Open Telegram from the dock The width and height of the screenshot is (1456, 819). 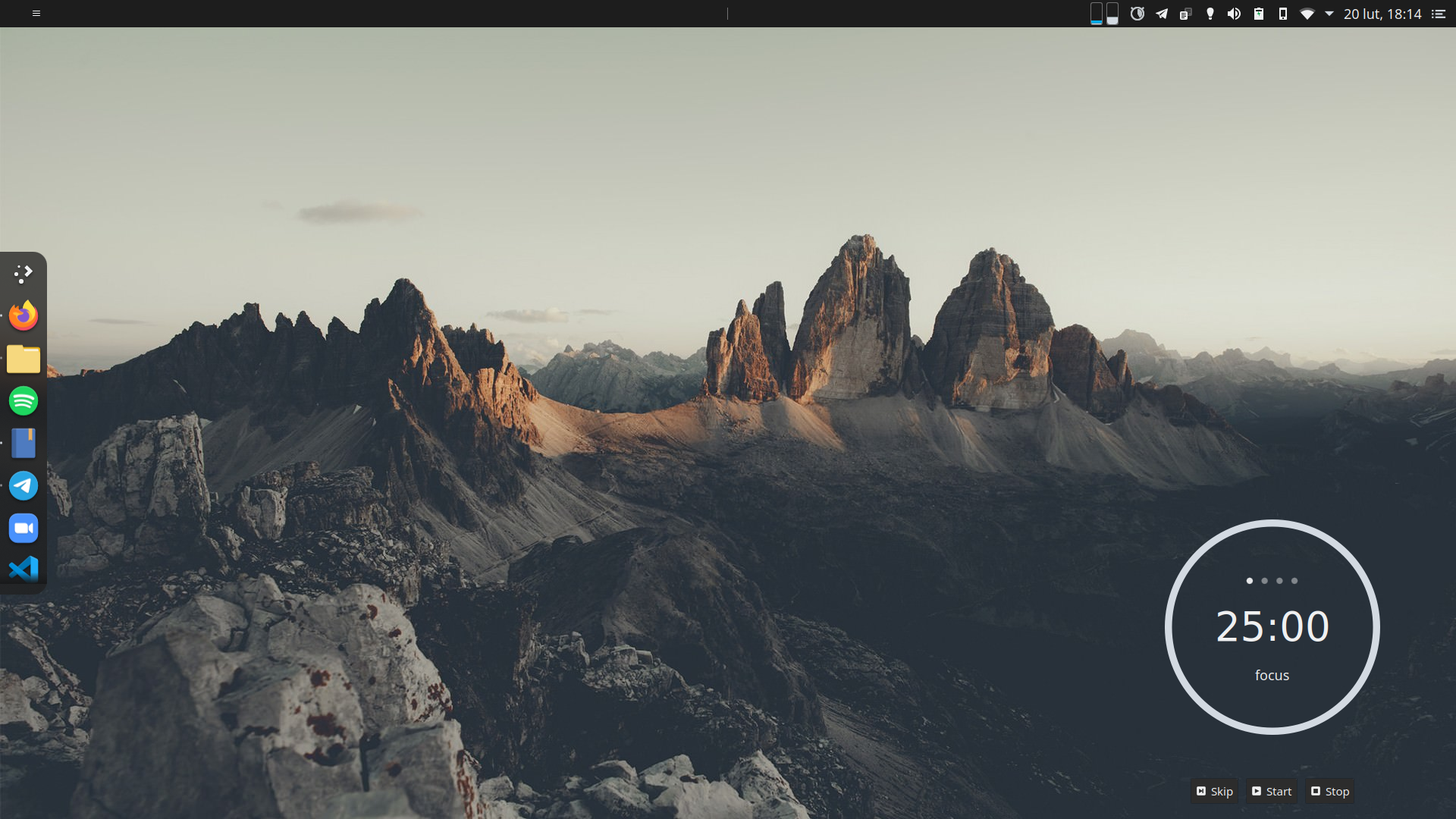(24, 485)
